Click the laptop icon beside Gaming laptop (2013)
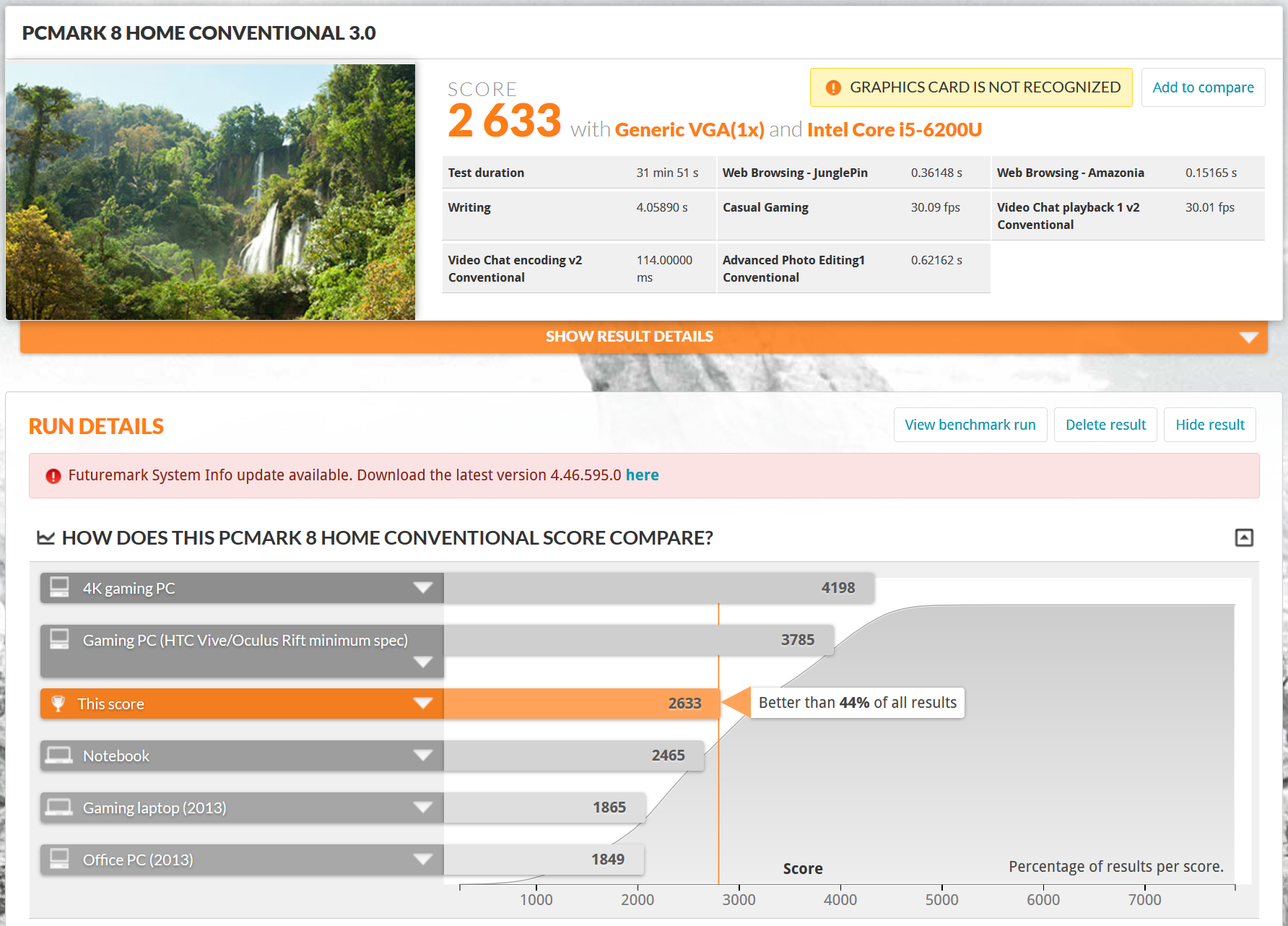The width and height of the screenshot is (1288, 926). click(59, 808)
